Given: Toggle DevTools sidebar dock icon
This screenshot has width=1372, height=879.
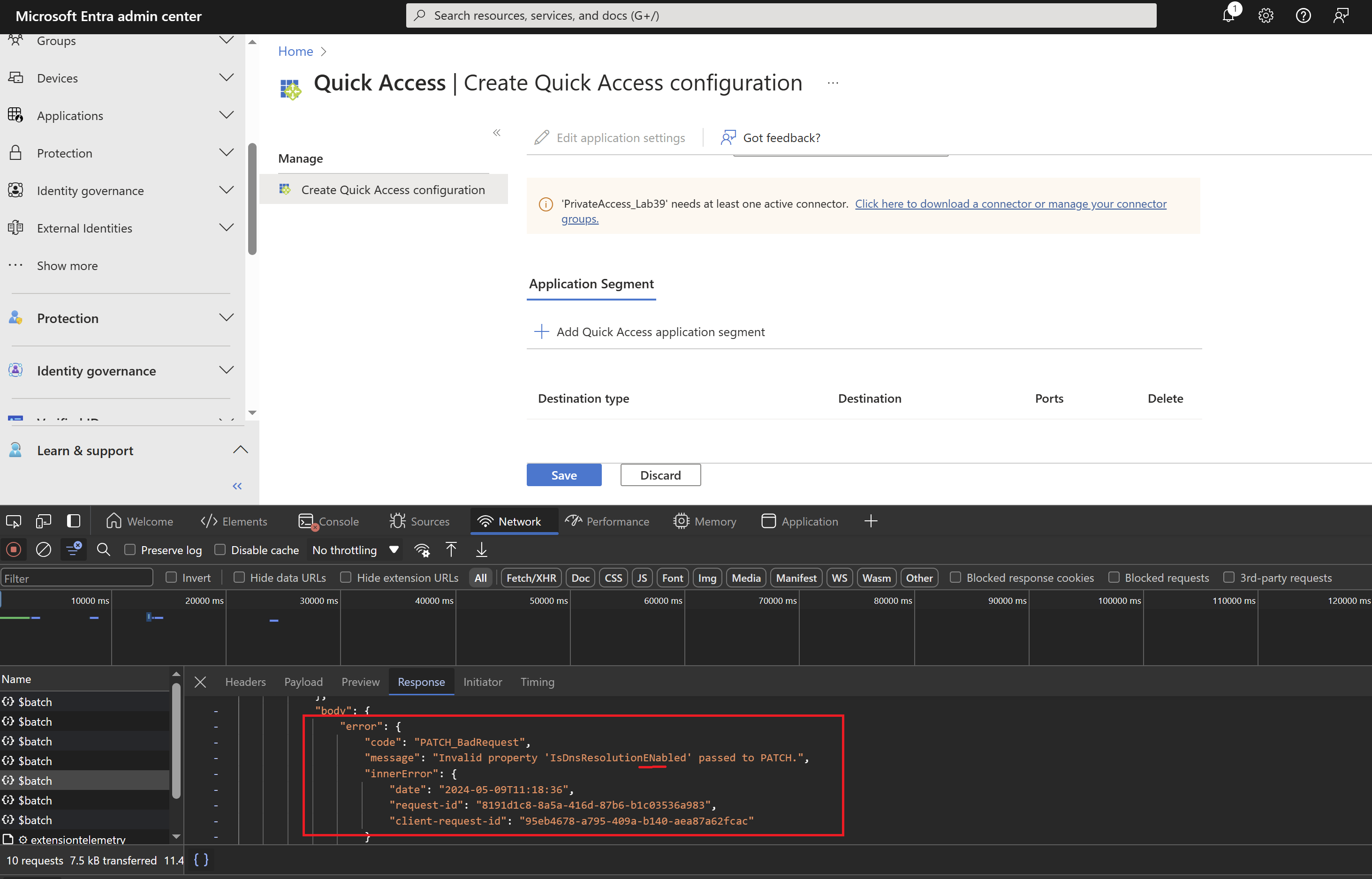Looking at the screenshot, I should tap(74, 521).
